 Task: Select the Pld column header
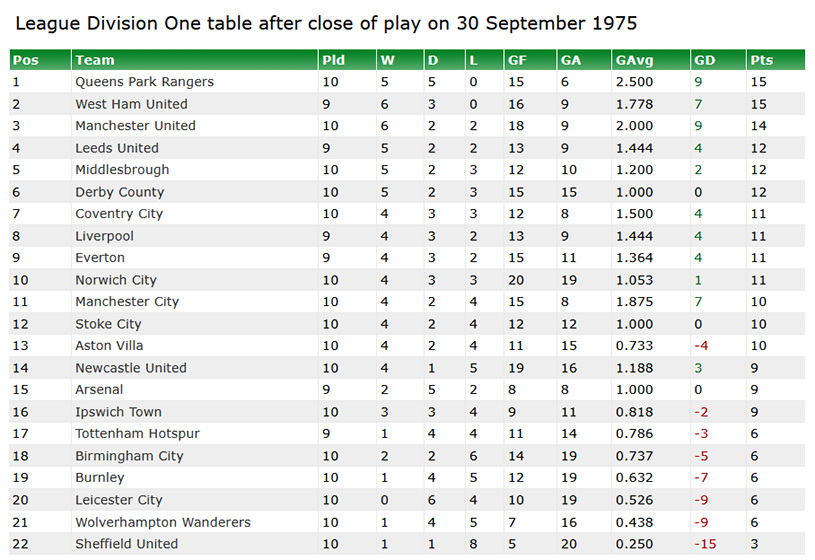tap(333, 60)
